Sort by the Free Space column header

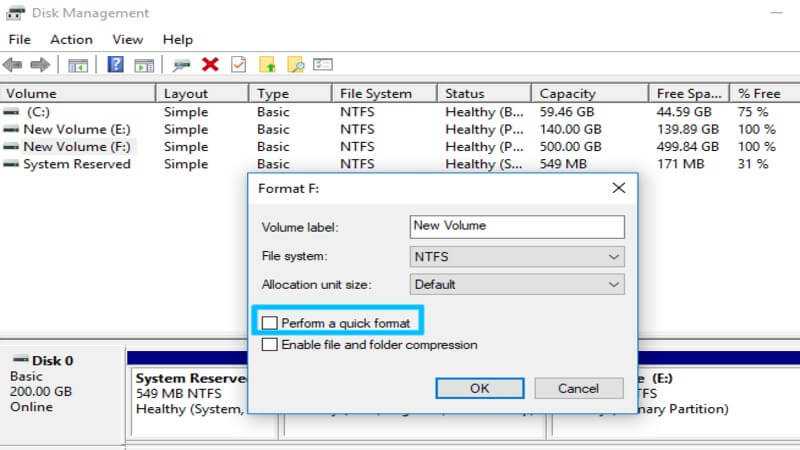(x=689, y=93)
